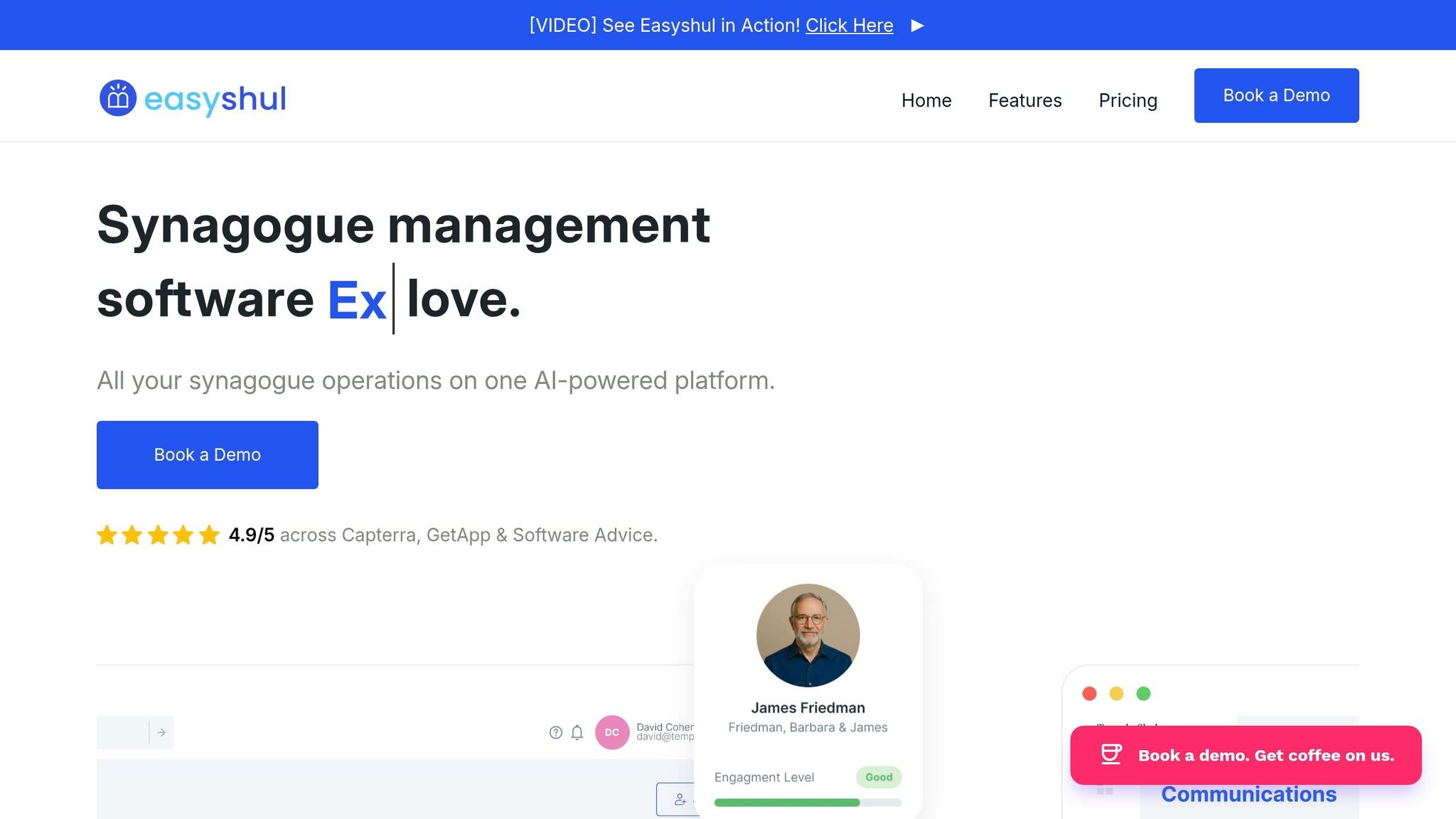Click the easyshul logo icon
This screenshot has width=1456, height=819.
click(118, 98)
